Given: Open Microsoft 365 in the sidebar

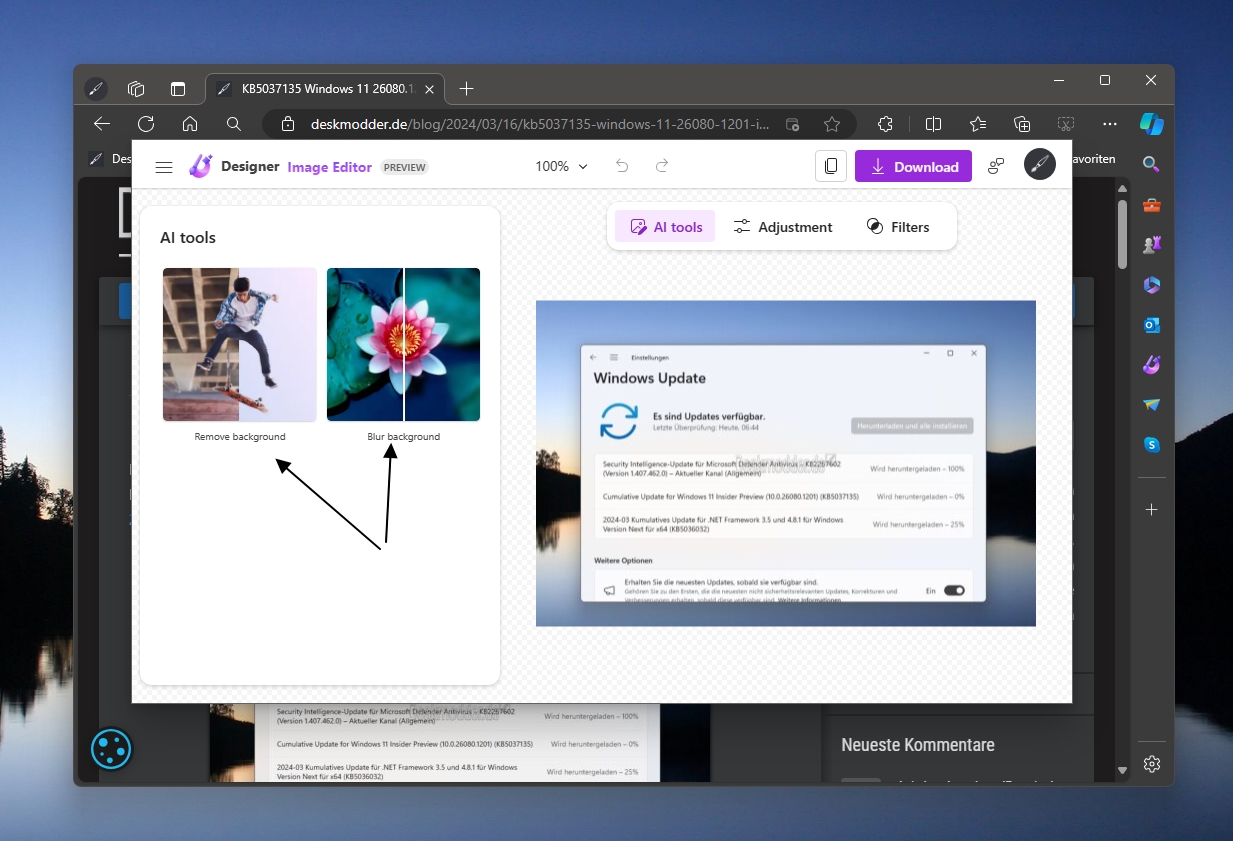Looking at the screenshot, I should 1152,285.
